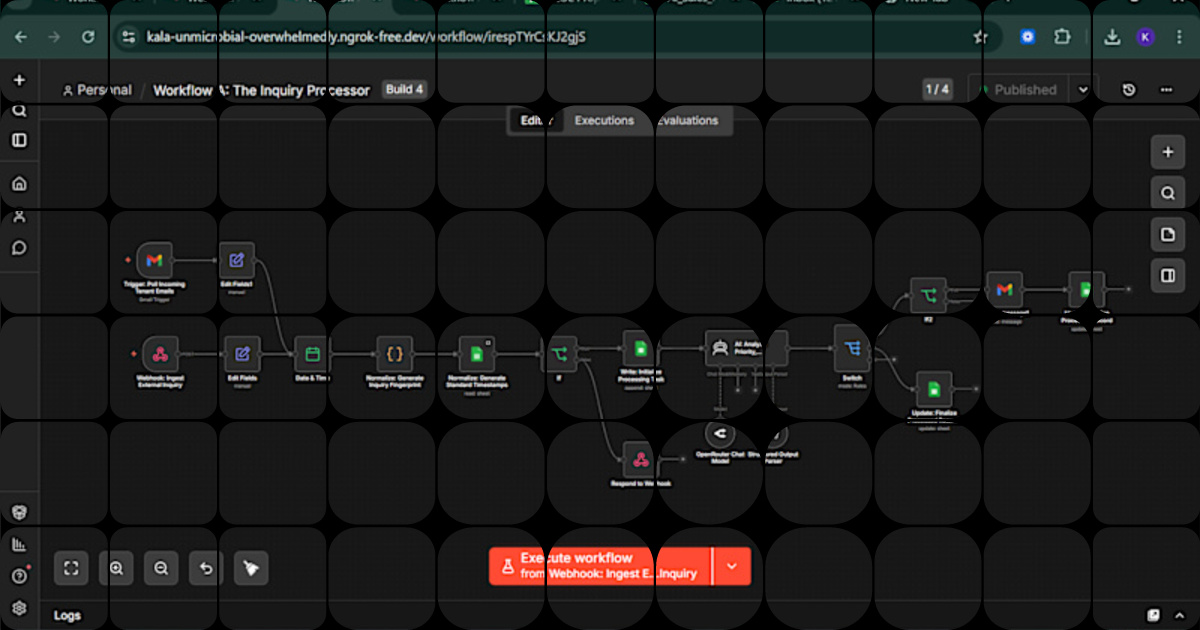Fit the workflow to view

[x=71, y=568]
